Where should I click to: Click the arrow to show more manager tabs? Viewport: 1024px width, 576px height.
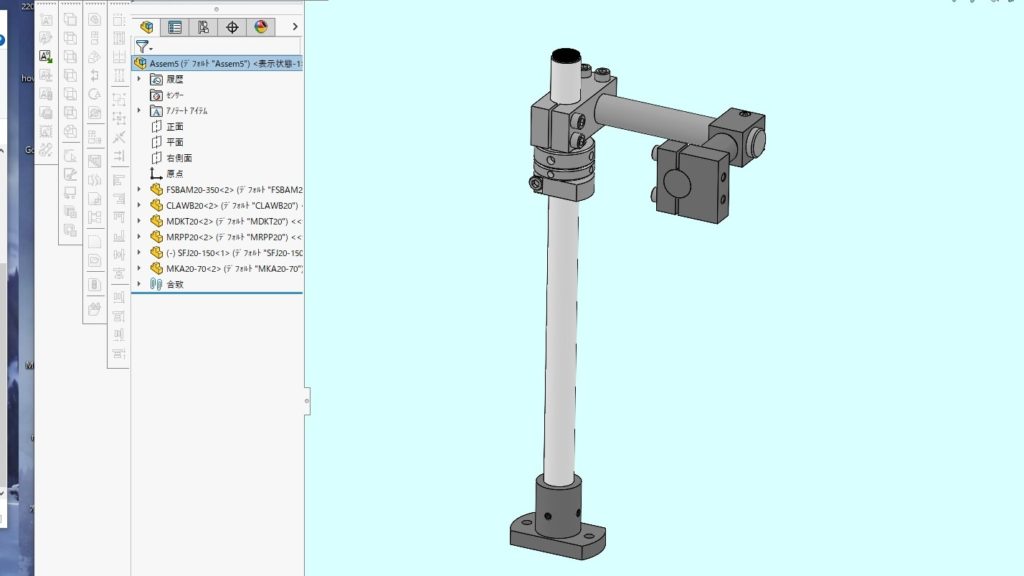coord(294,27)
